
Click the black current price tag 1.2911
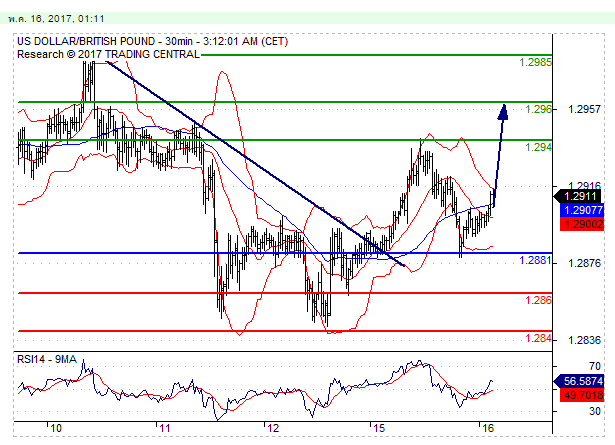click(579, 196)
